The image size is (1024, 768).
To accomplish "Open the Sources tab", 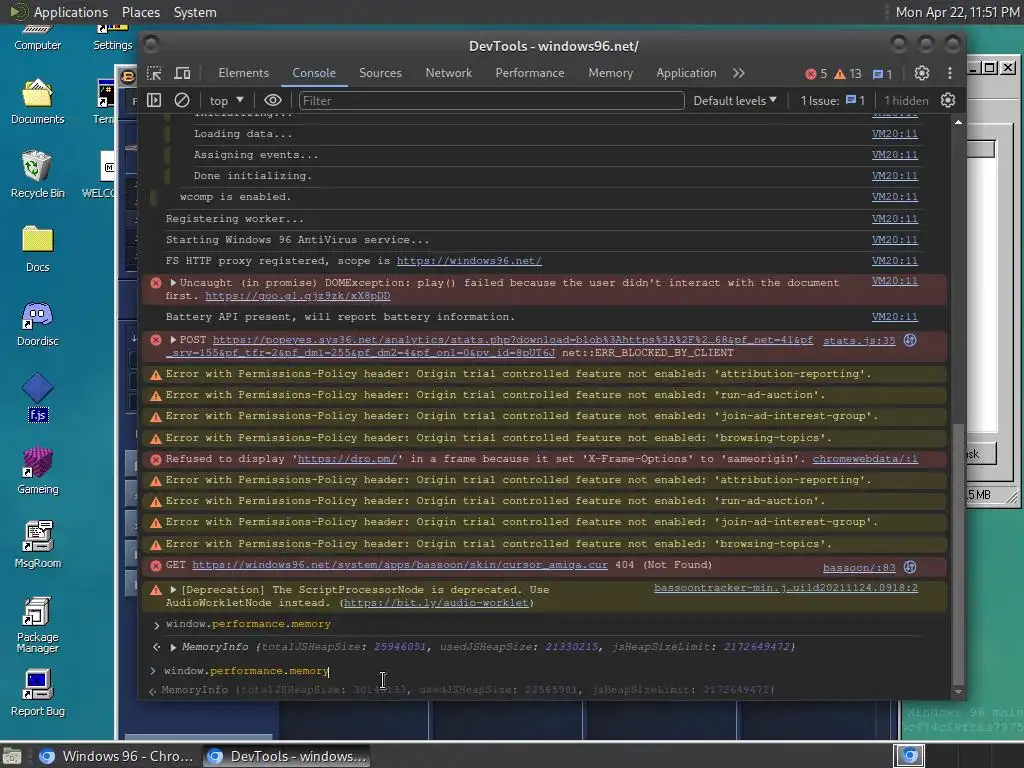I will pos(380,73).
